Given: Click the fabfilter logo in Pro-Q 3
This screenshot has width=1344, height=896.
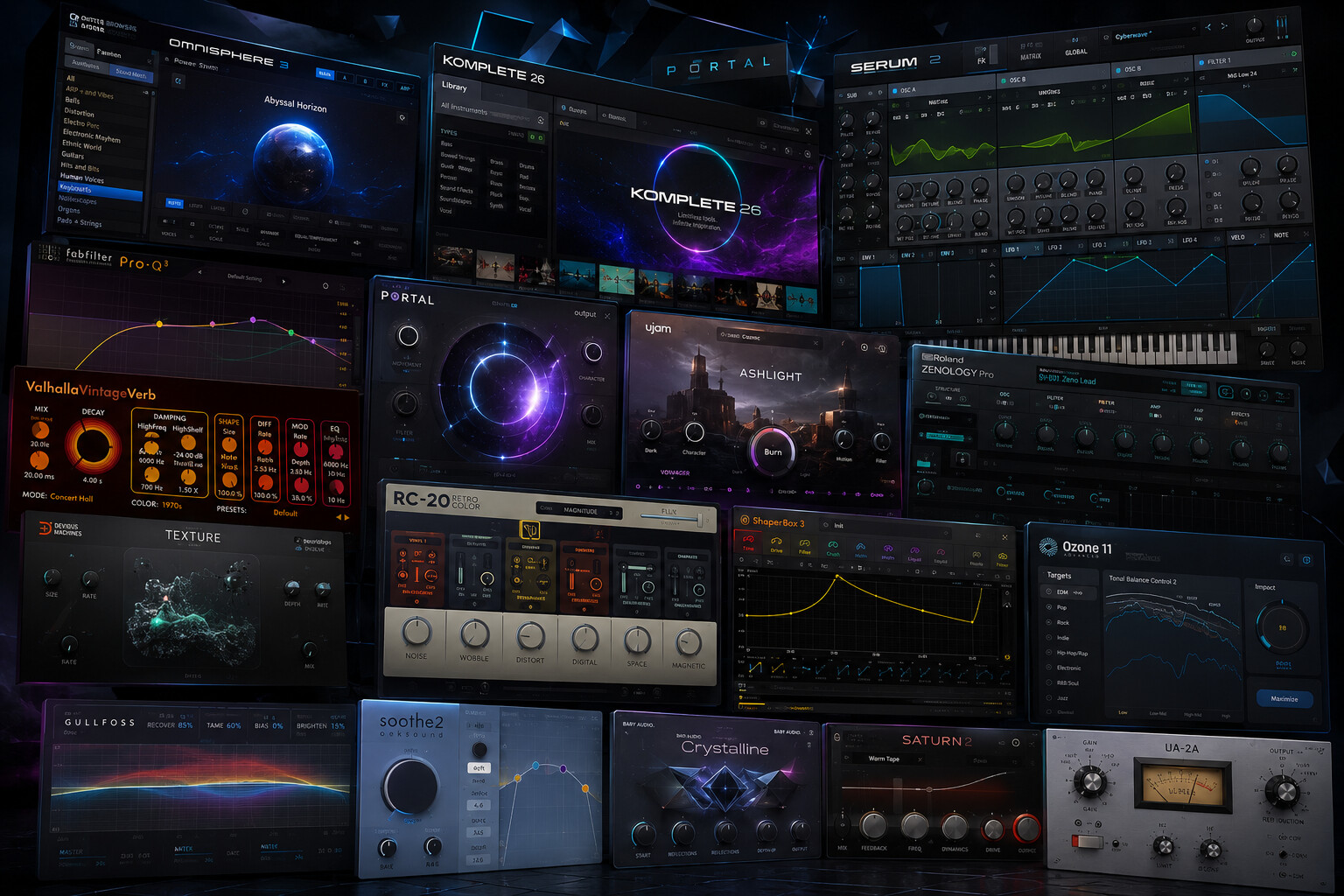Looking at the screenshot, I should (x=89, y=255).
